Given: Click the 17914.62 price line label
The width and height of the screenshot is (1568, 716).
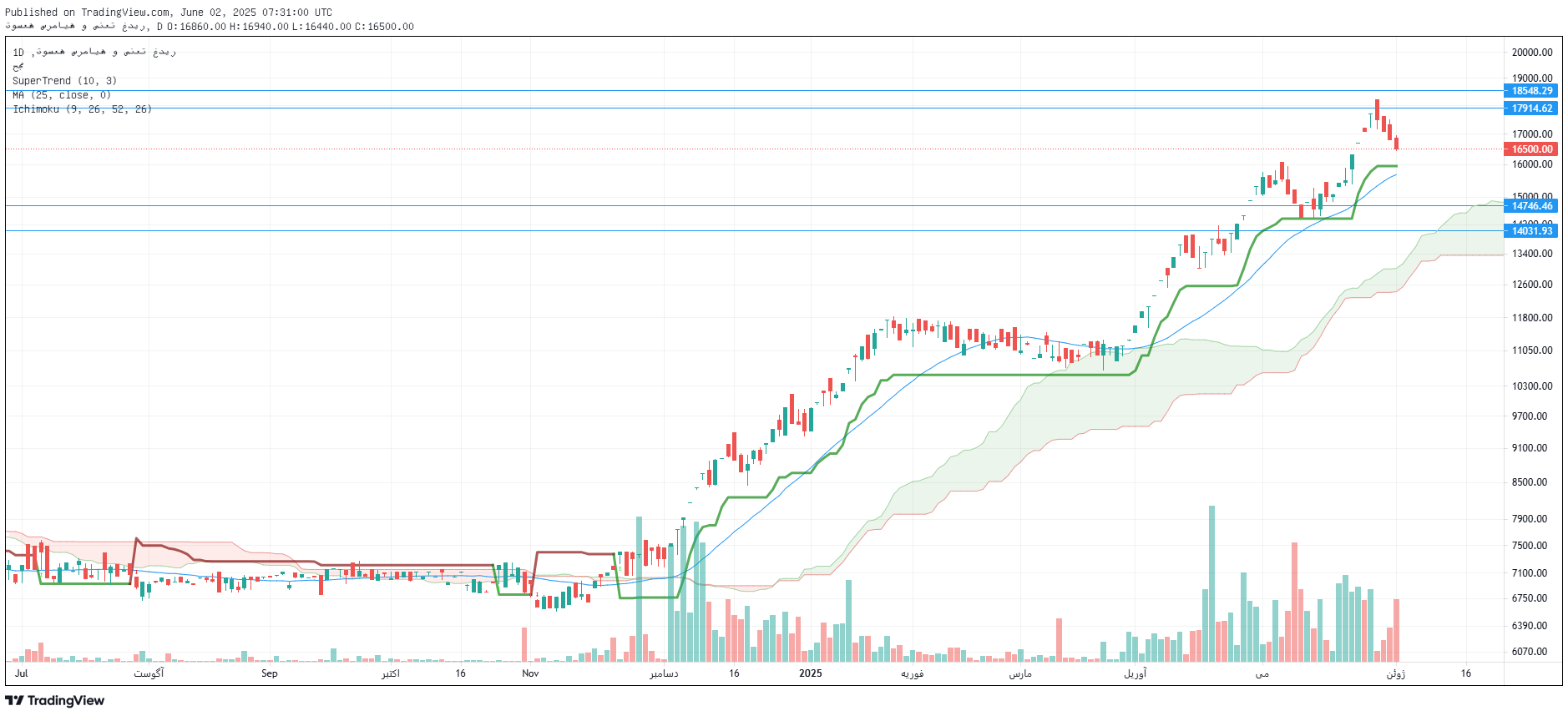Looking at the screenshot, I should tap(1532, 108).
